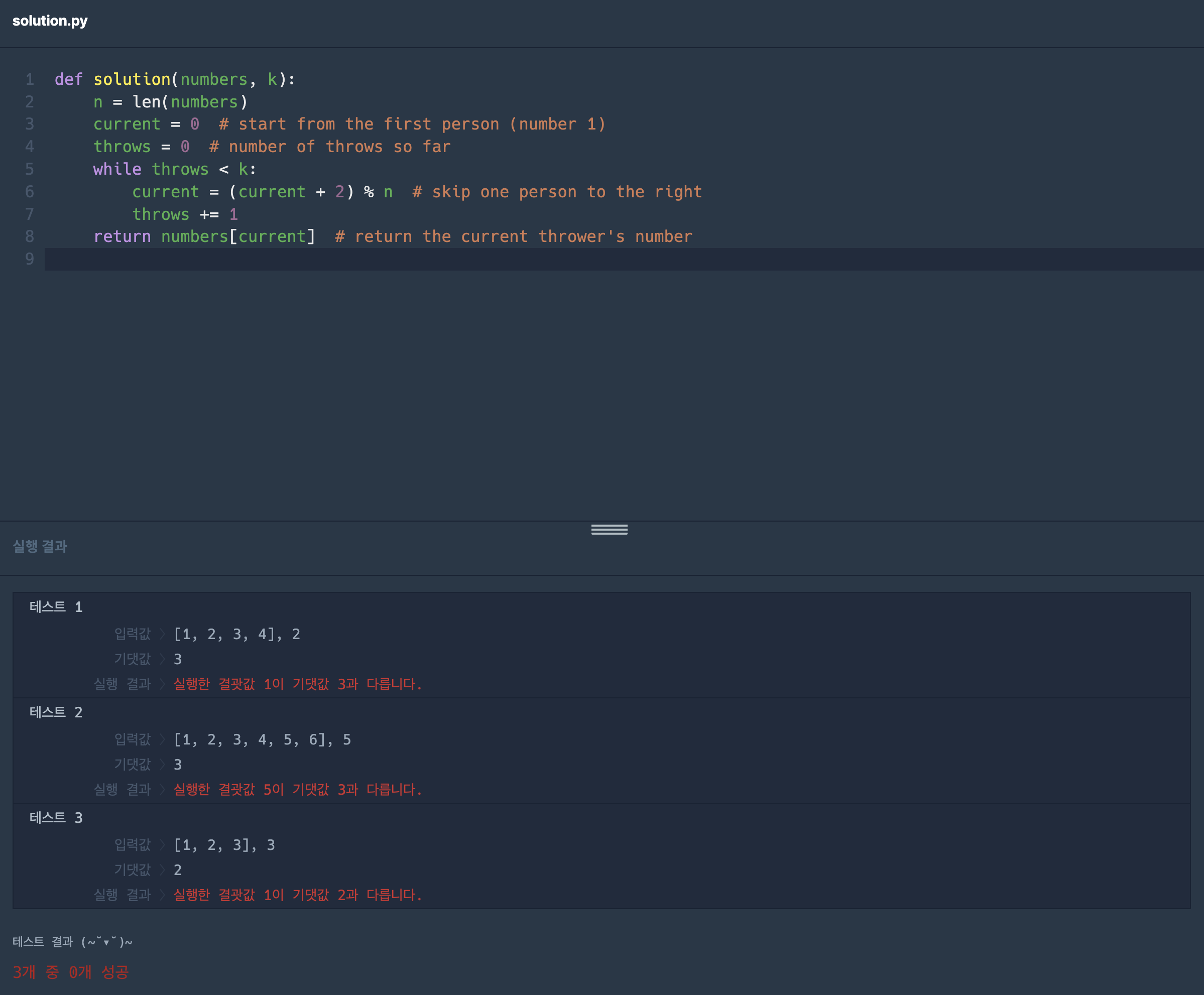Click the solution.py file tab
1204x995 pixels.
coord(50,21)
